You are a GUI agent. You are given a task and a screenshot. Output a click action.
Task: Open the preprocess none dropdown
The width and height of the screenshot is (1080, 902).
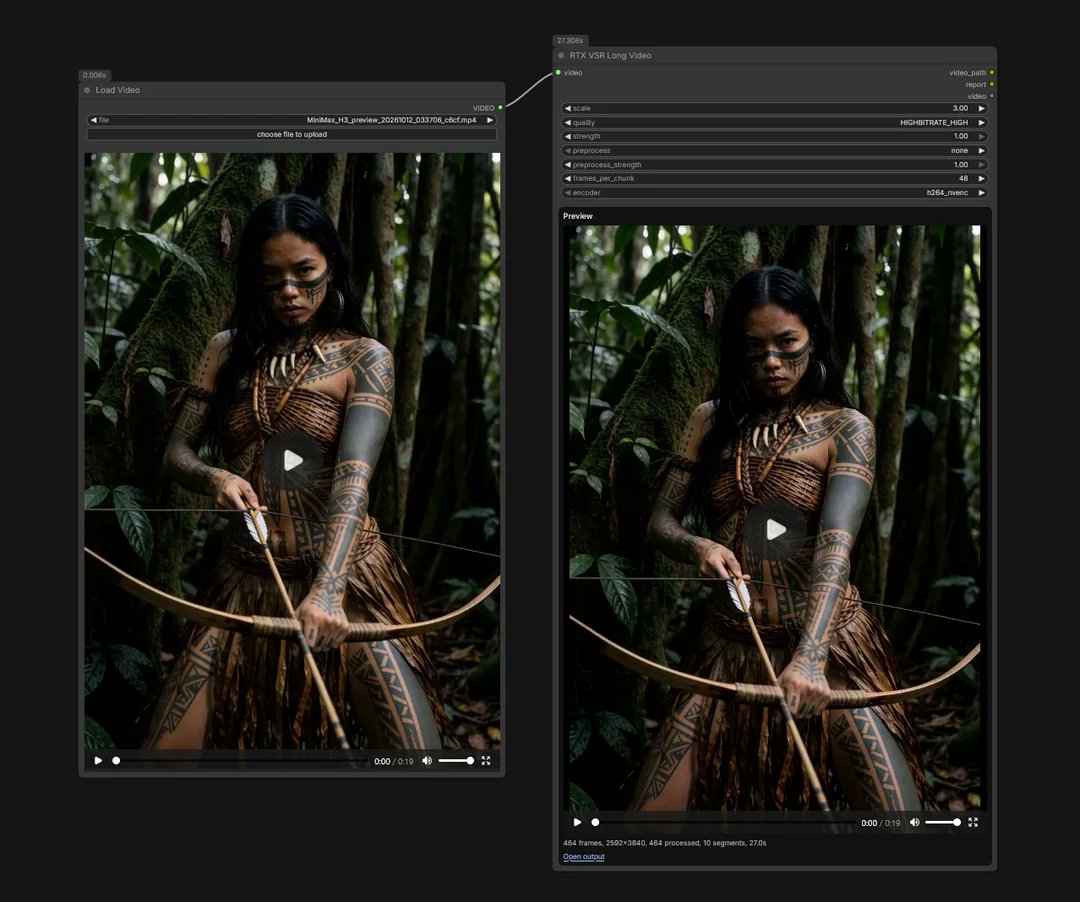point(959,151)
